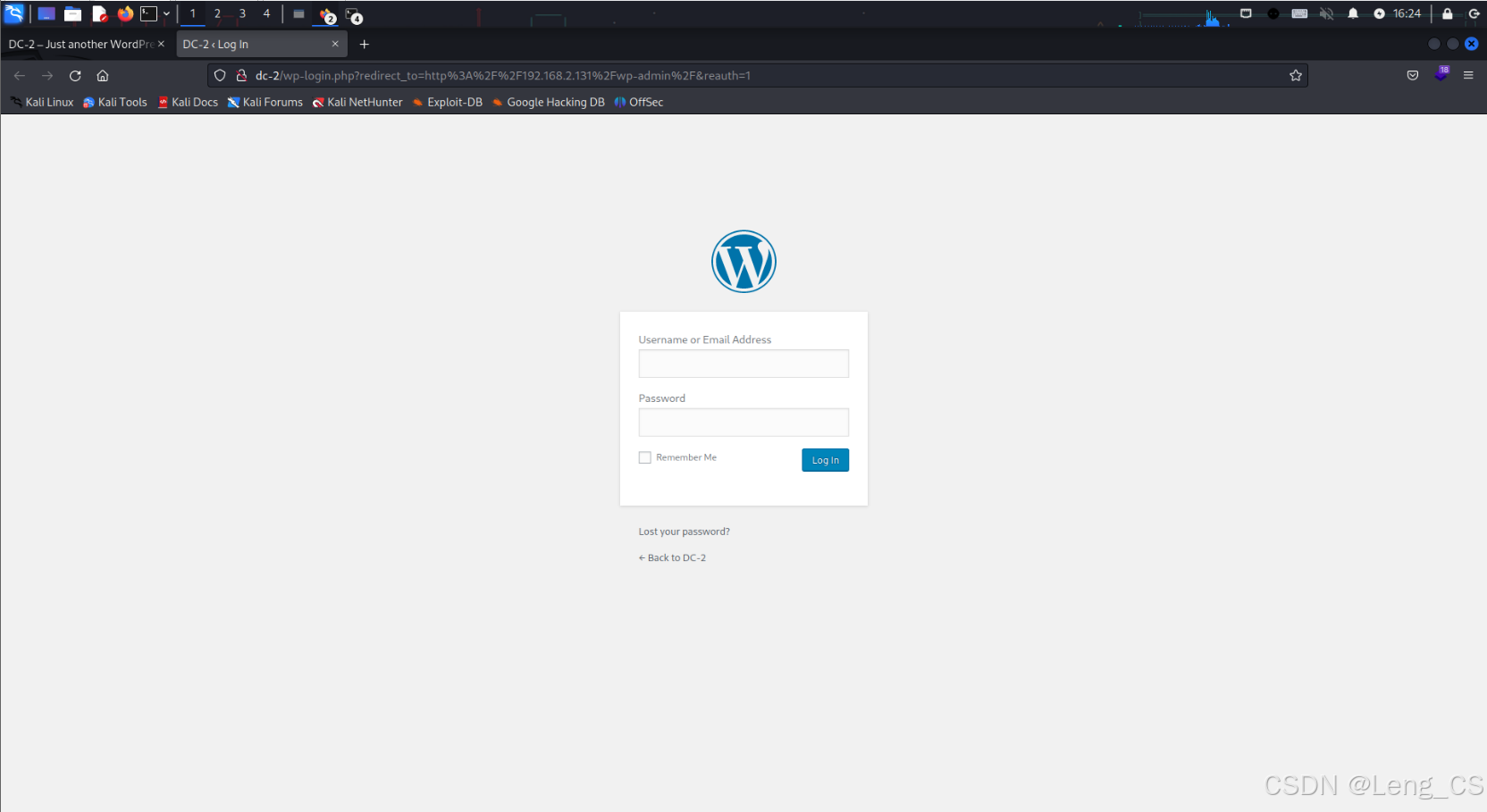Expand the terminal launcher dropdown arrow
The image size is (1487, 812).
pyautogui.click(x=166, y=13)
